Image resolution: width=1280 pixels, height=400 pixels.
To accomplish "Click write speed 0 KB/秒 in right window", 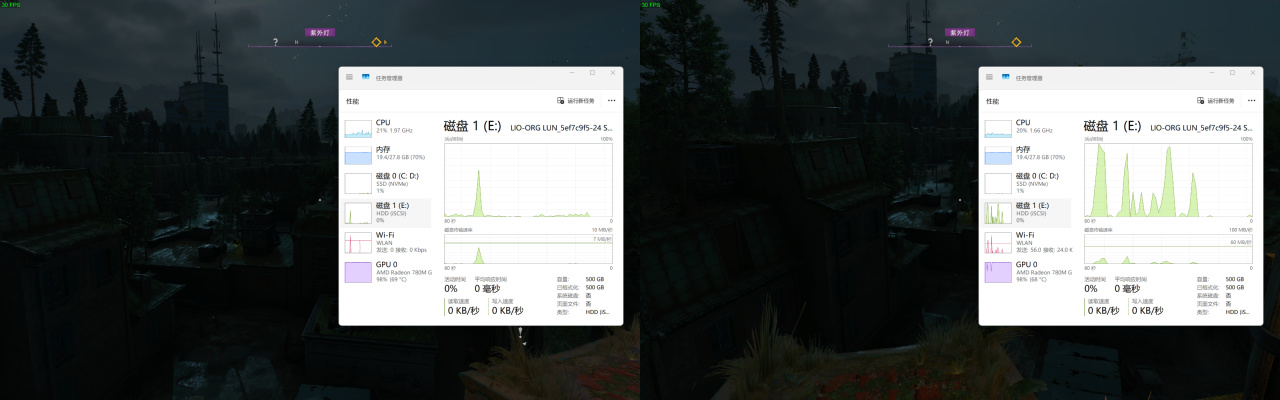I will 1147,310.
